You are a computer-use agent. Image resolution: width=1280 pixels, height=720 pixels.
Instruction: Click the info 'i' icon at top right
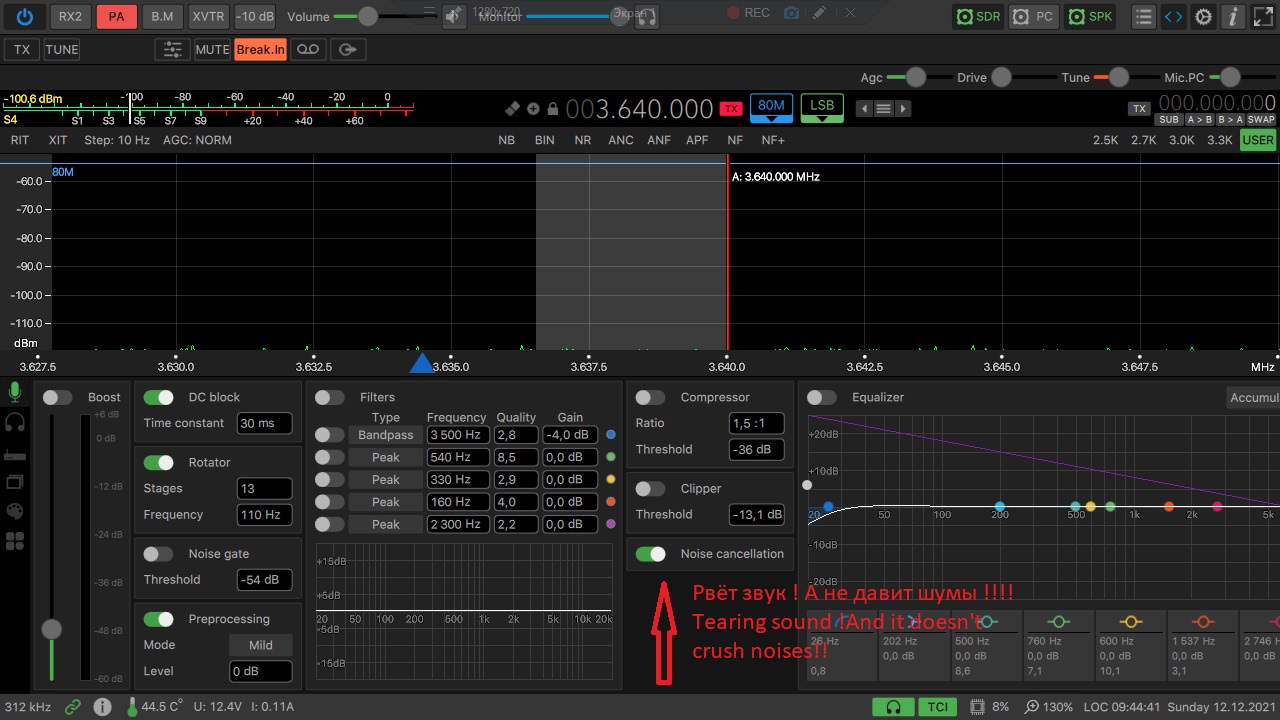tap(1233, 17)
